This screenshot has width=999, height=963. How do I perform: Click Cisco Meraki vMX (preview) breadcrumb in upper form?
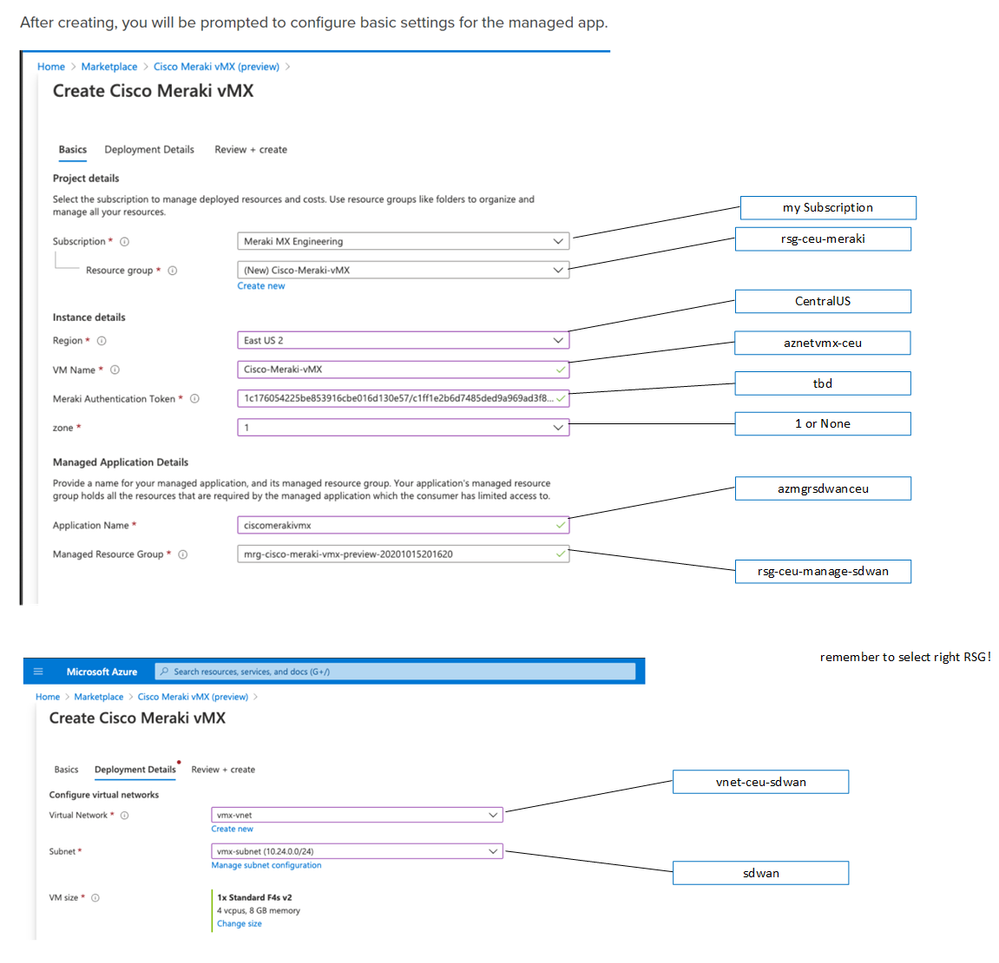pos(217,67)
